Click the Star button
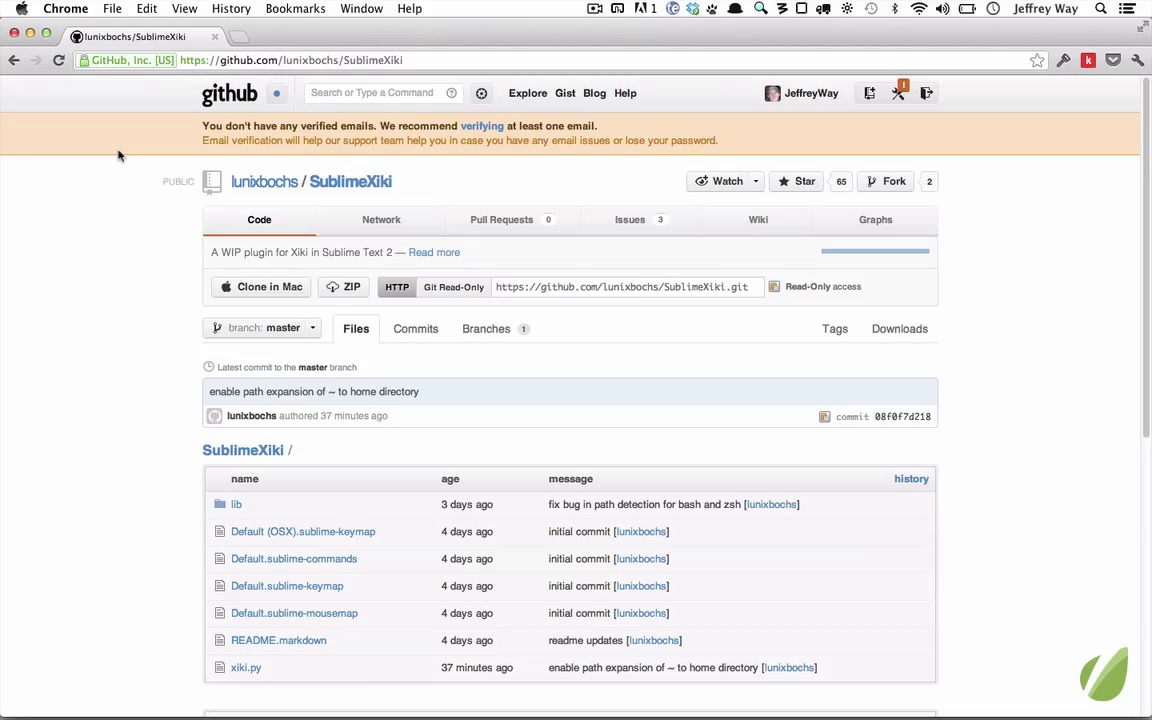1152x720 pixels. point(796,181)
